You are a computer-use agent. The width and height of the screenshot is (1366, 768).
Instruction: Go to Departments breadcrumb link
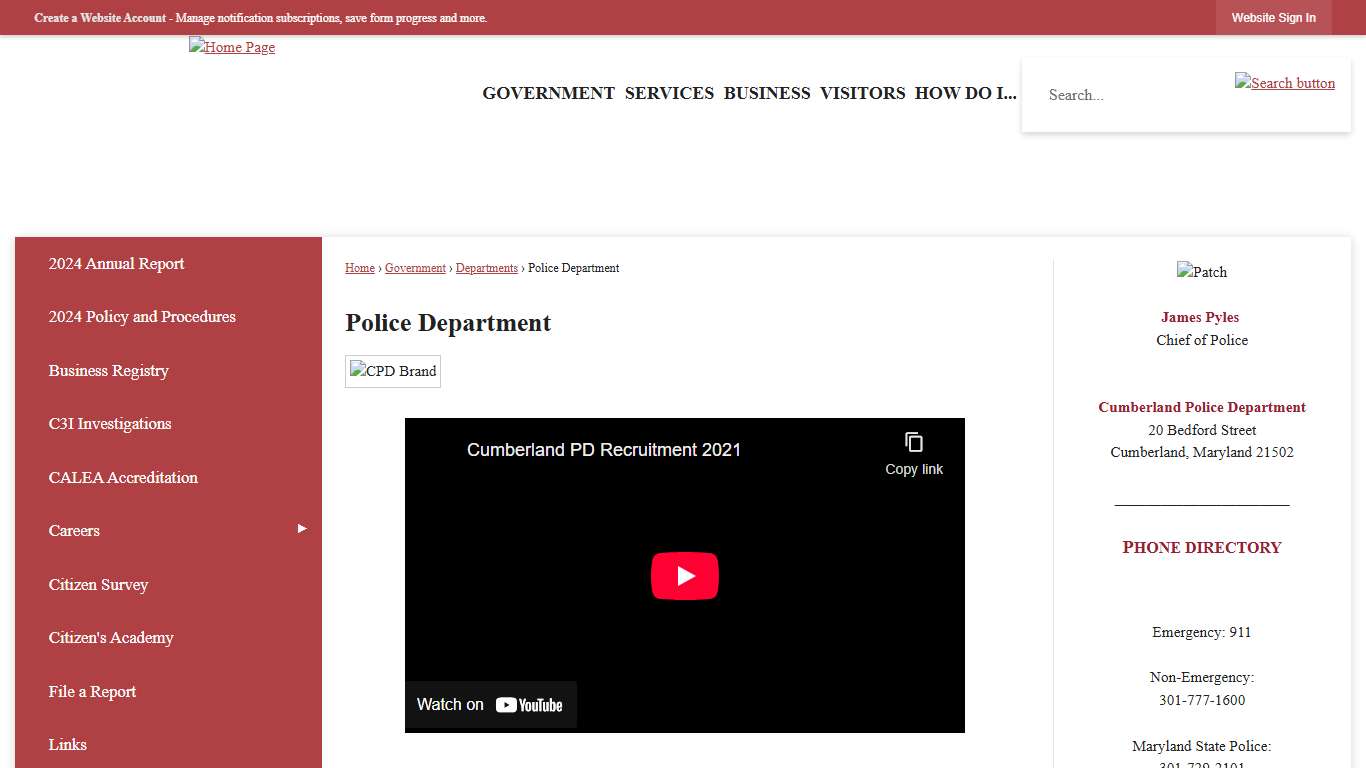[x=487, y=268]
